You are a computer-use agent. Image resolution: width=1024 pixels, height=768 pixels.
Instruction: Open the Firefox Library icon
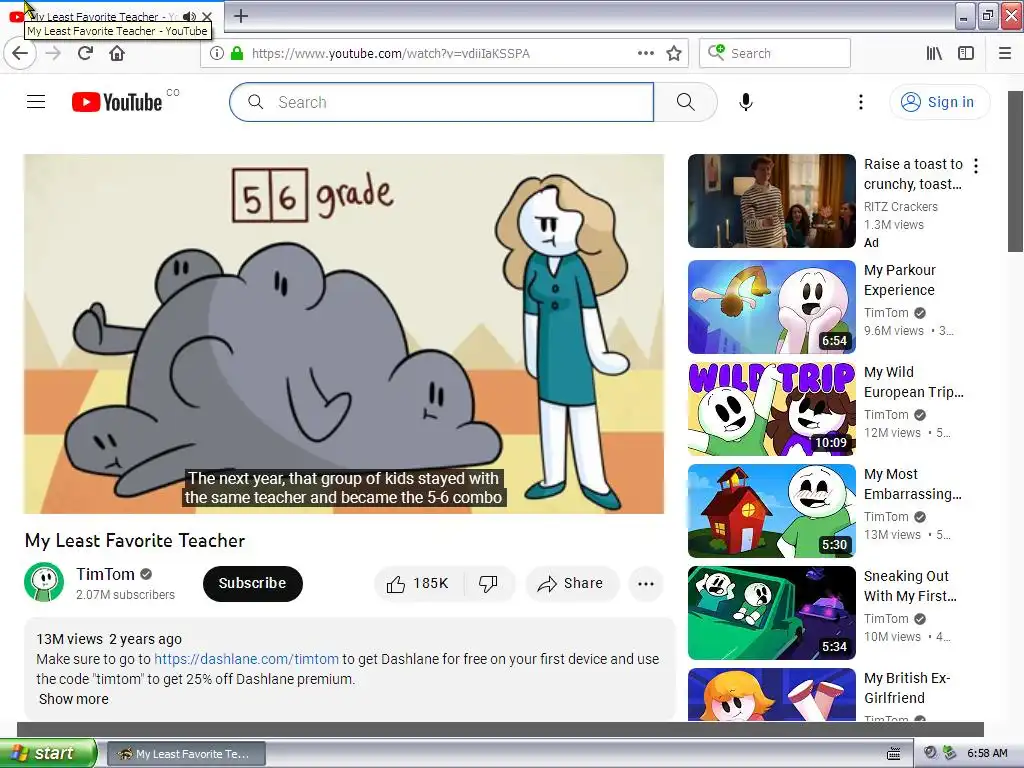click(934, 54)
